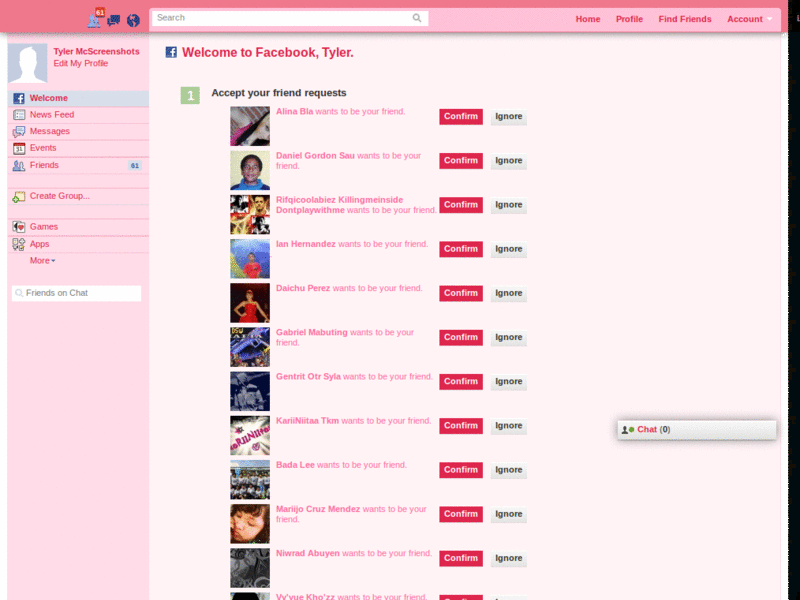Open friend requests icon in top bar
The width and height of the screenshot is (800, 600).
[x=94, y=20]
